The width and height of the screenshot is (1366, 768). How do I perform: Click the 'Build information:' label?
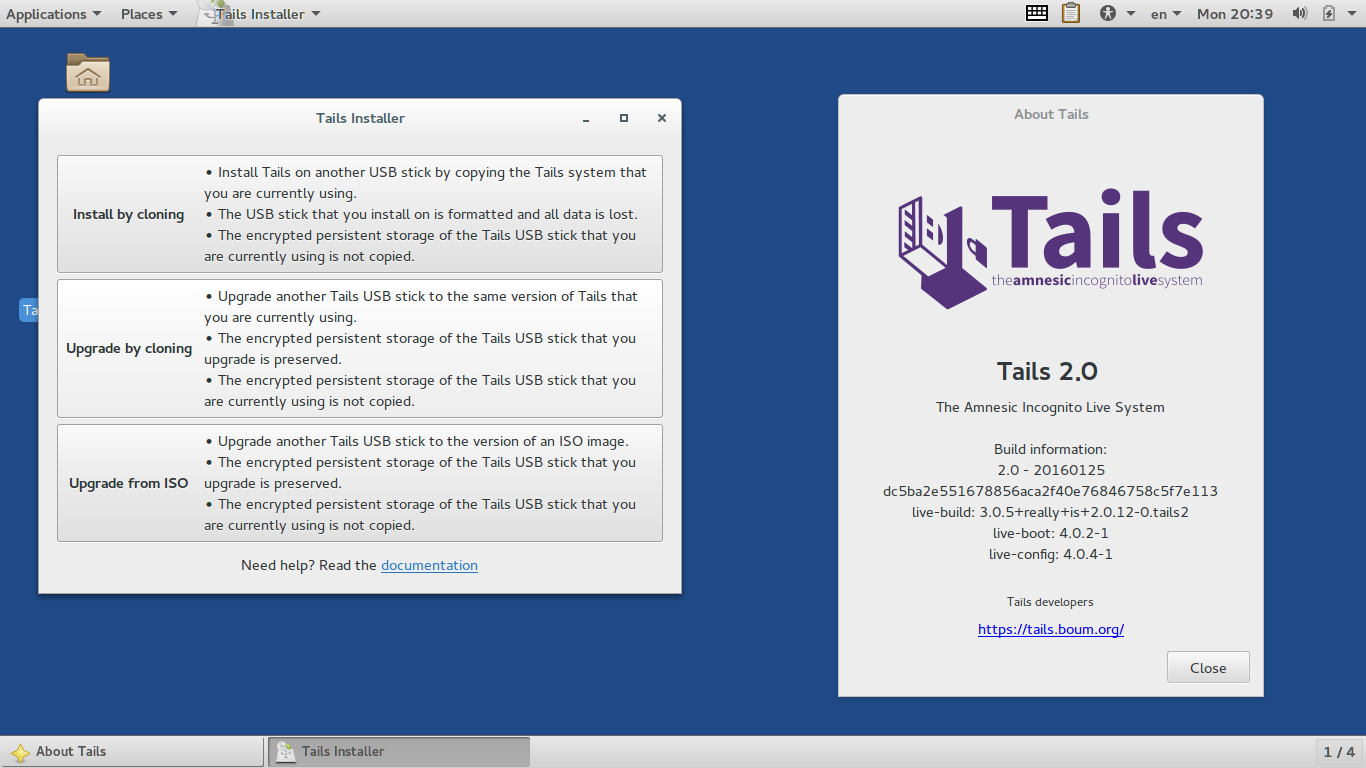click(x=1050, y=449)
